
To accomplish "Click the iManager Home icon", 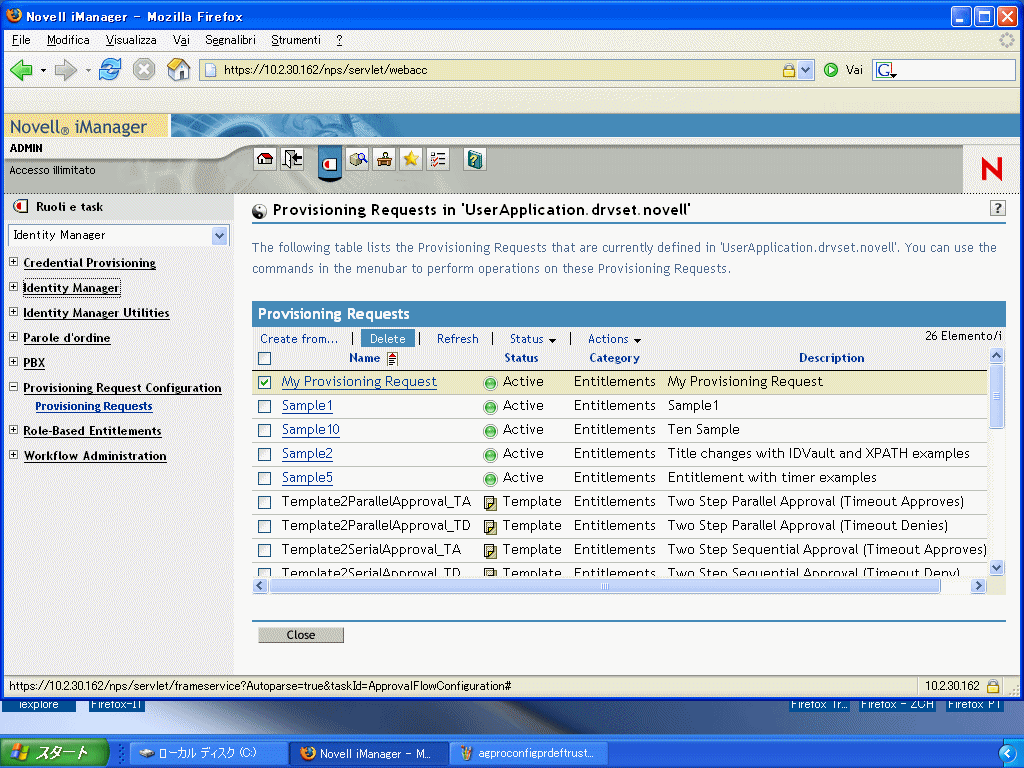I will [265, 160].
